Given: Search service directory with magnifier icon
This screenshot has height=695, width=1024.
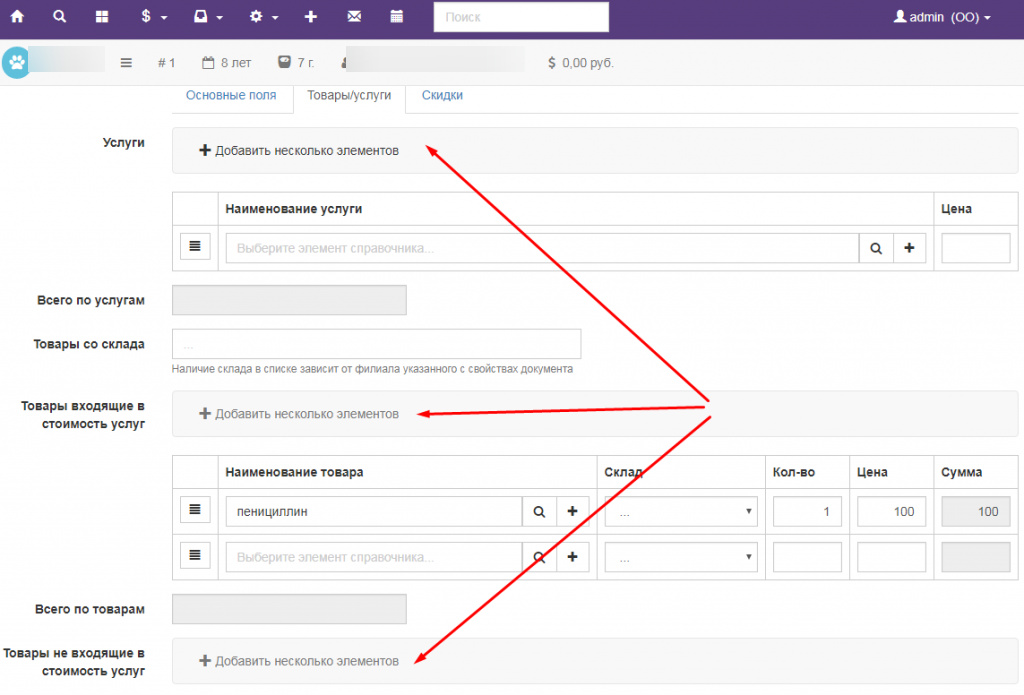Looking at the screenshot, I should pos(876,248).
